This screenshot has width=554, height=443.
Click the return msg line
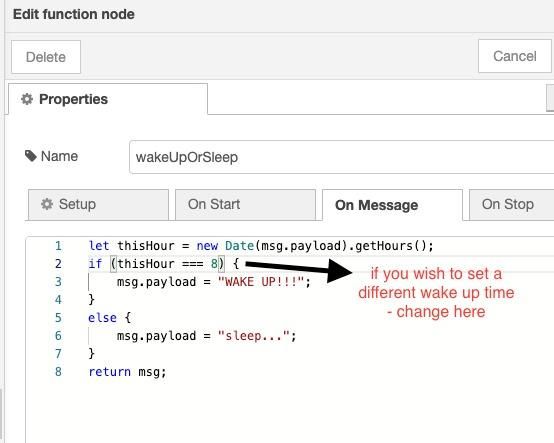[127, 372]
